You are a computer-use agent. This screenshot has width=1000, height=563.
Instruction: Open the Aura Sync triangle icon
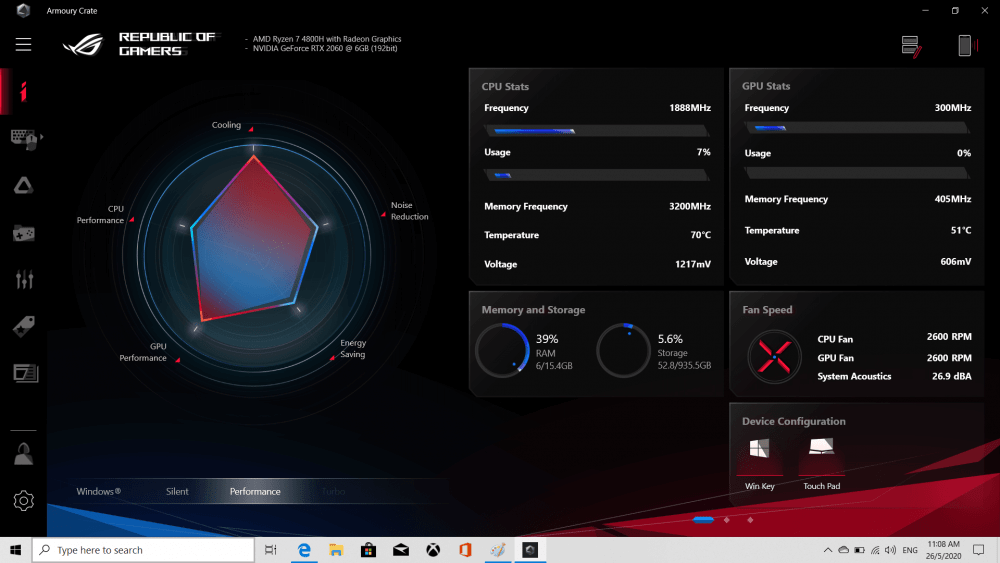click(x=24, y=186)
